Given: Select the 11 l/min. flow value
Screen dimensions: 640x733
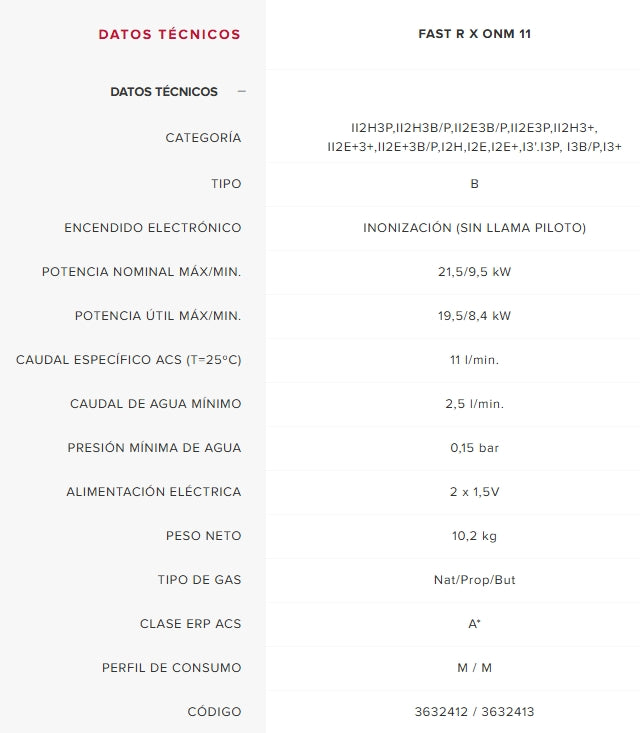Looking at the screenshot, I should point(475,360).
